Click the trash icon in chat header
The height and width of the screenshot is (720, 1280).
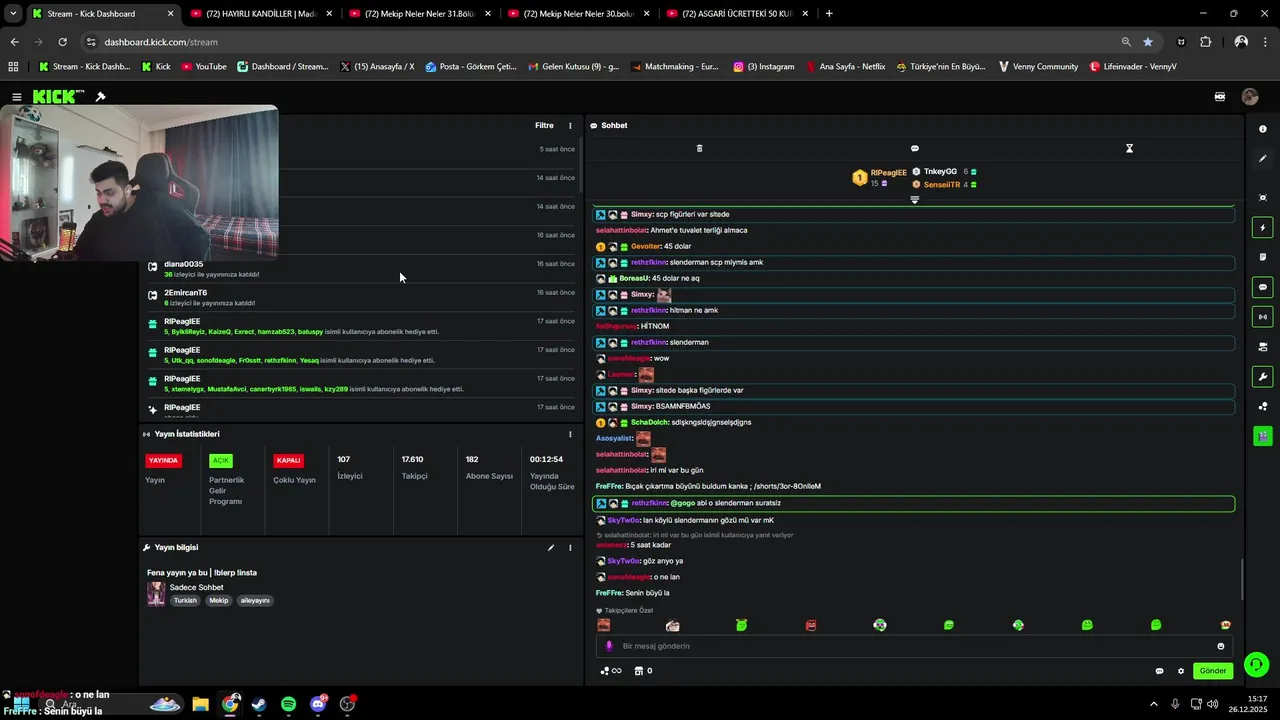pos(699,148)
